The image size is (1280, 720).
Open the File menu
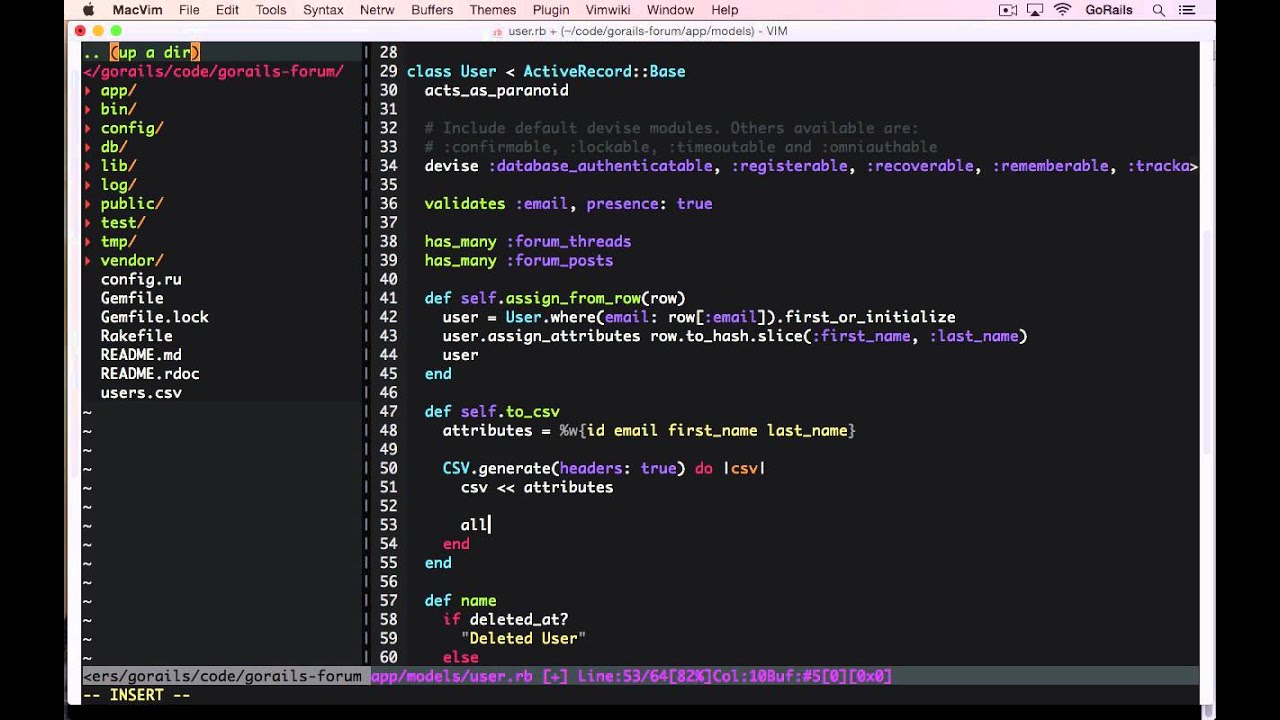click(189, 10)
